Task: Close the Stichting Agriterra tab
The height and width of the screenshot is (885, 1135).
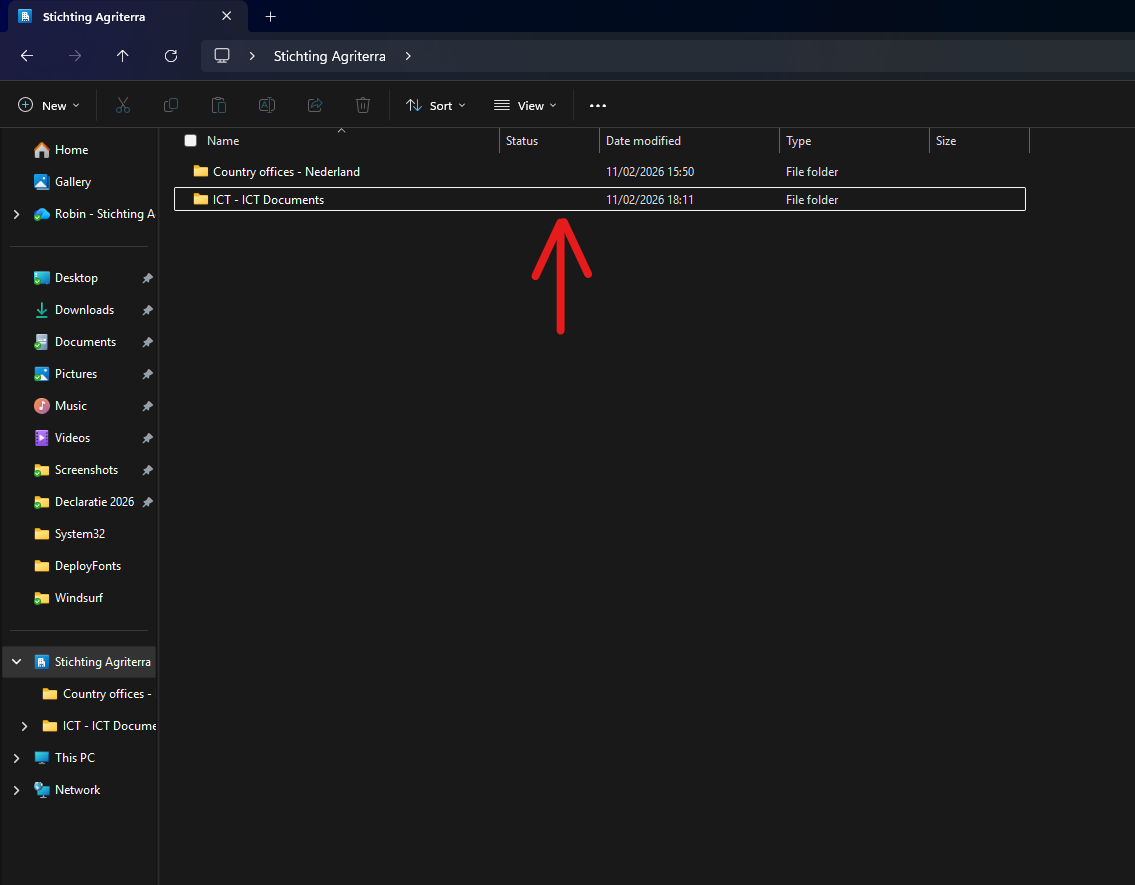Action: 227,16
